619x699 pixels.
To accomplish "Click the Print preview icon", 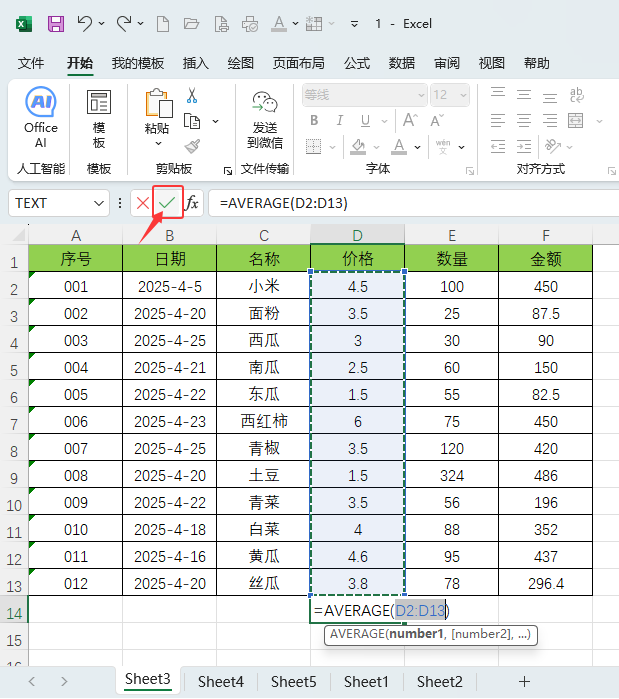I will tap(221, 24).
